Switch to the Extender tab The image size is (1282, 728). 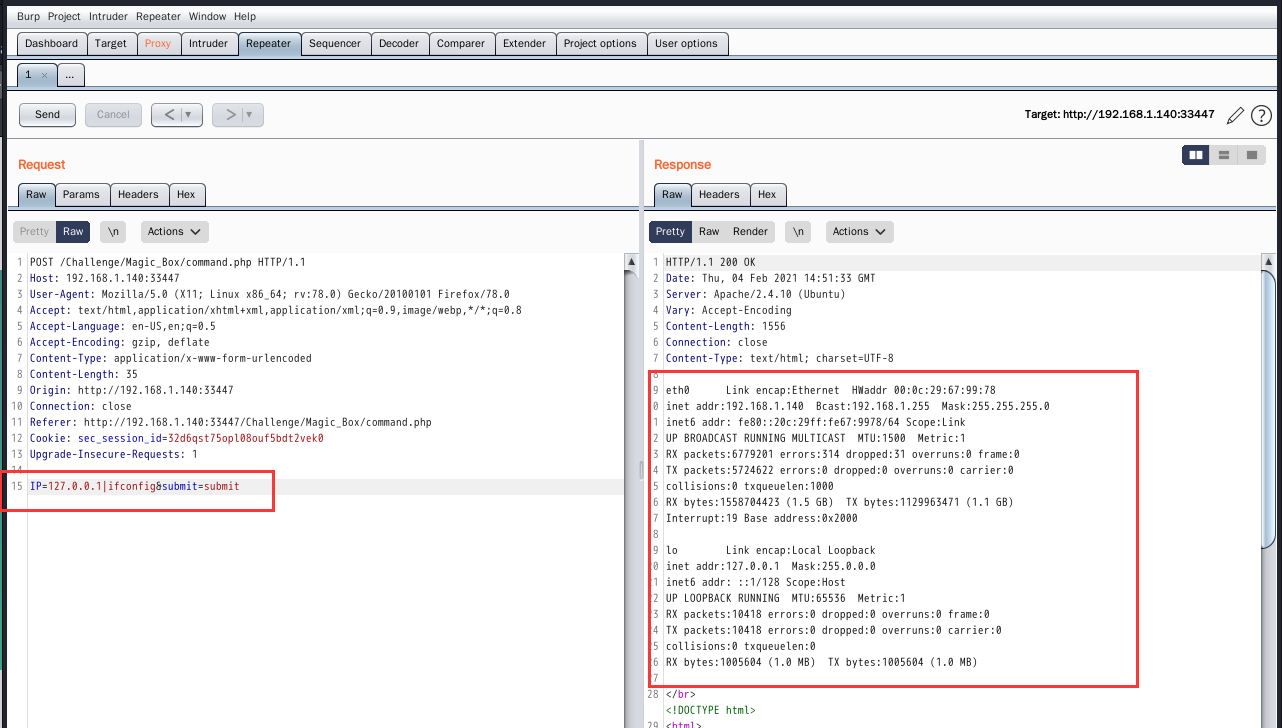(x=525, y=44)
